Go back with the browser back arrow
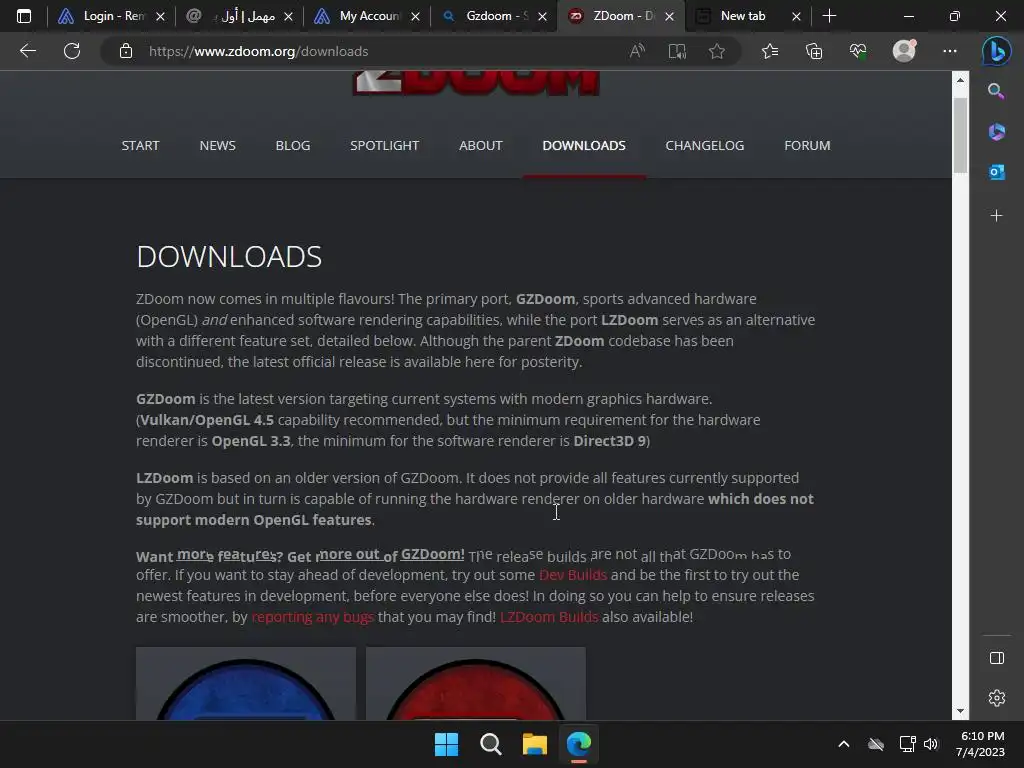The image size is (1024, 768). click(28, 51)
